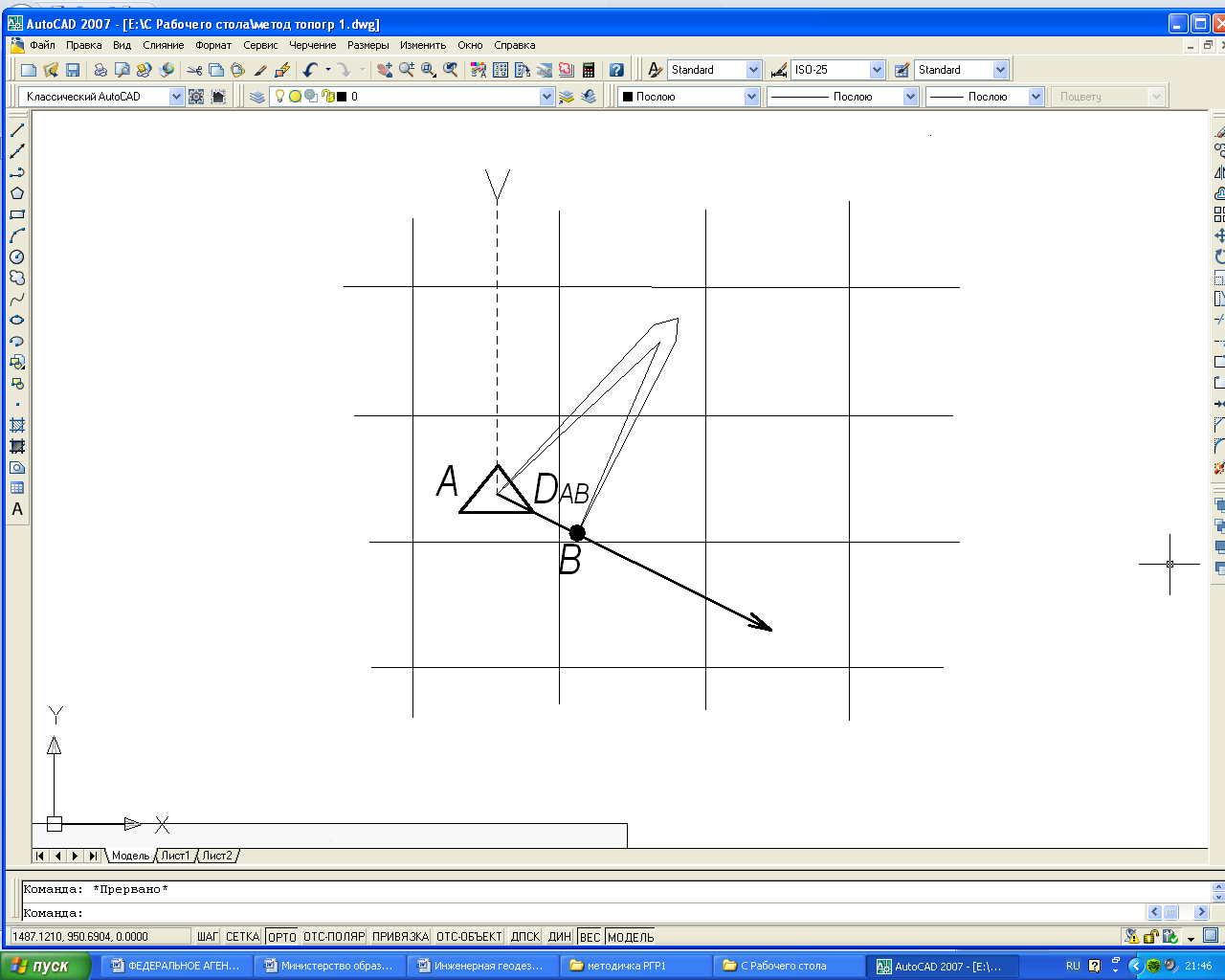Image resolution: width=1225 pixels, height=980 pixels.
Task: Click the Cut scissors icon
Action: (194, 70)
